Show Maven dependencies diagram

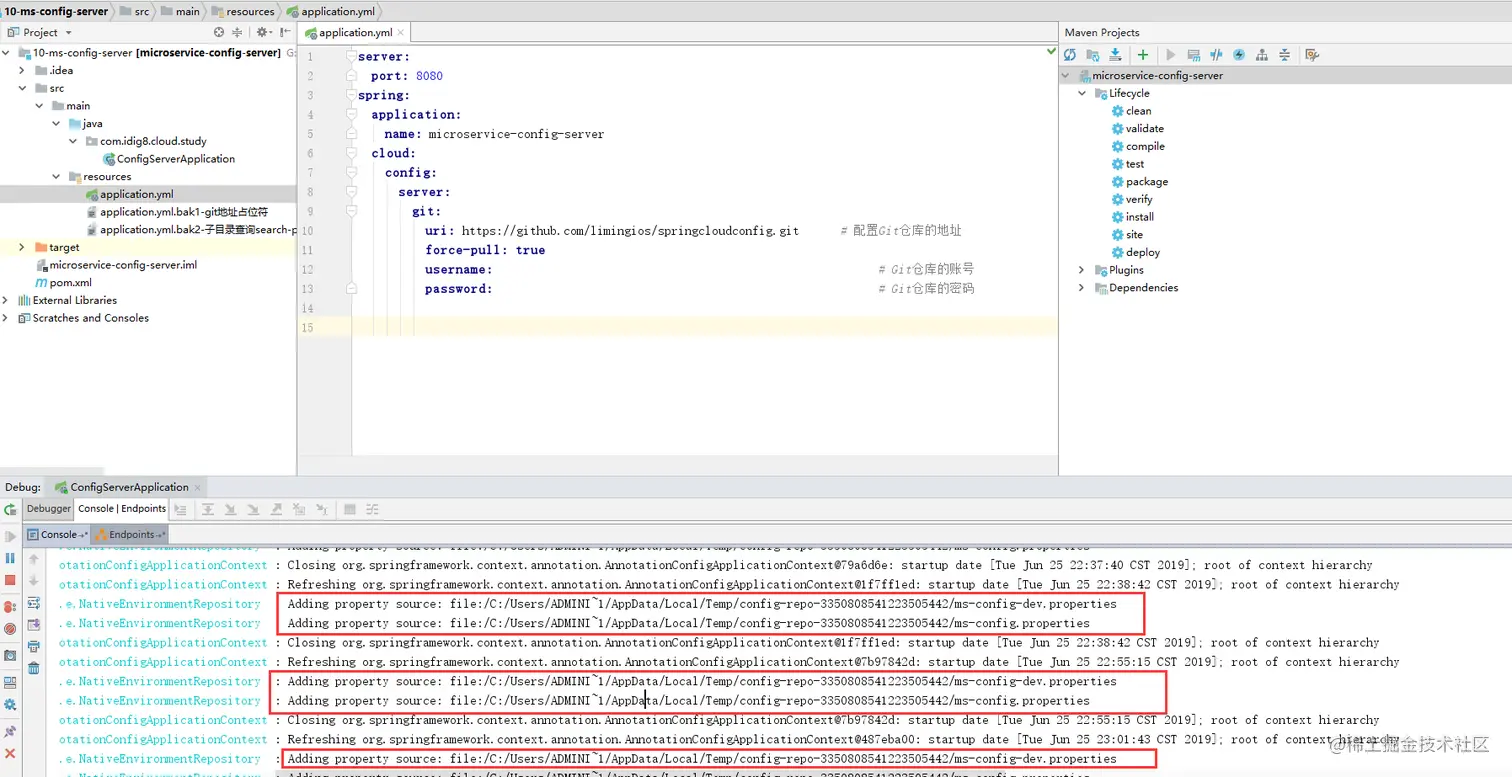tap(1262, 55)
